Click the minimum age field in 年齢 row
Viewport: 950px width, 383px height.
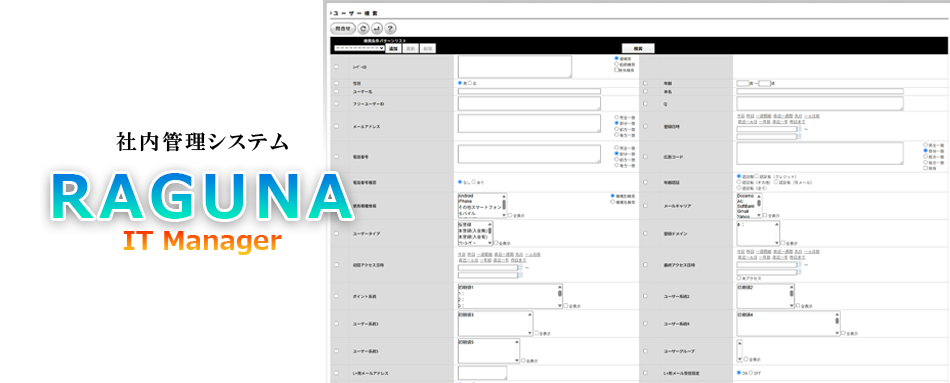(743, 83)
